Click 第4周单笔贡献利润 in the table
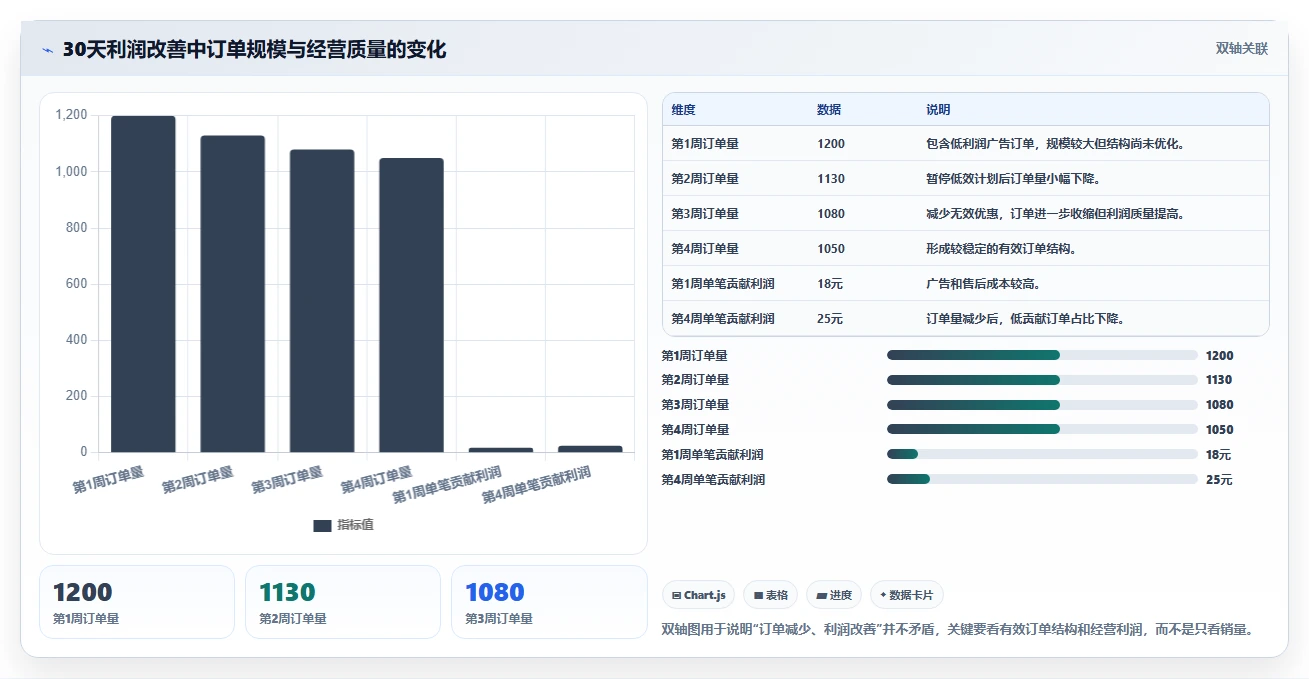1309x679 pixels. click(723, 319)
